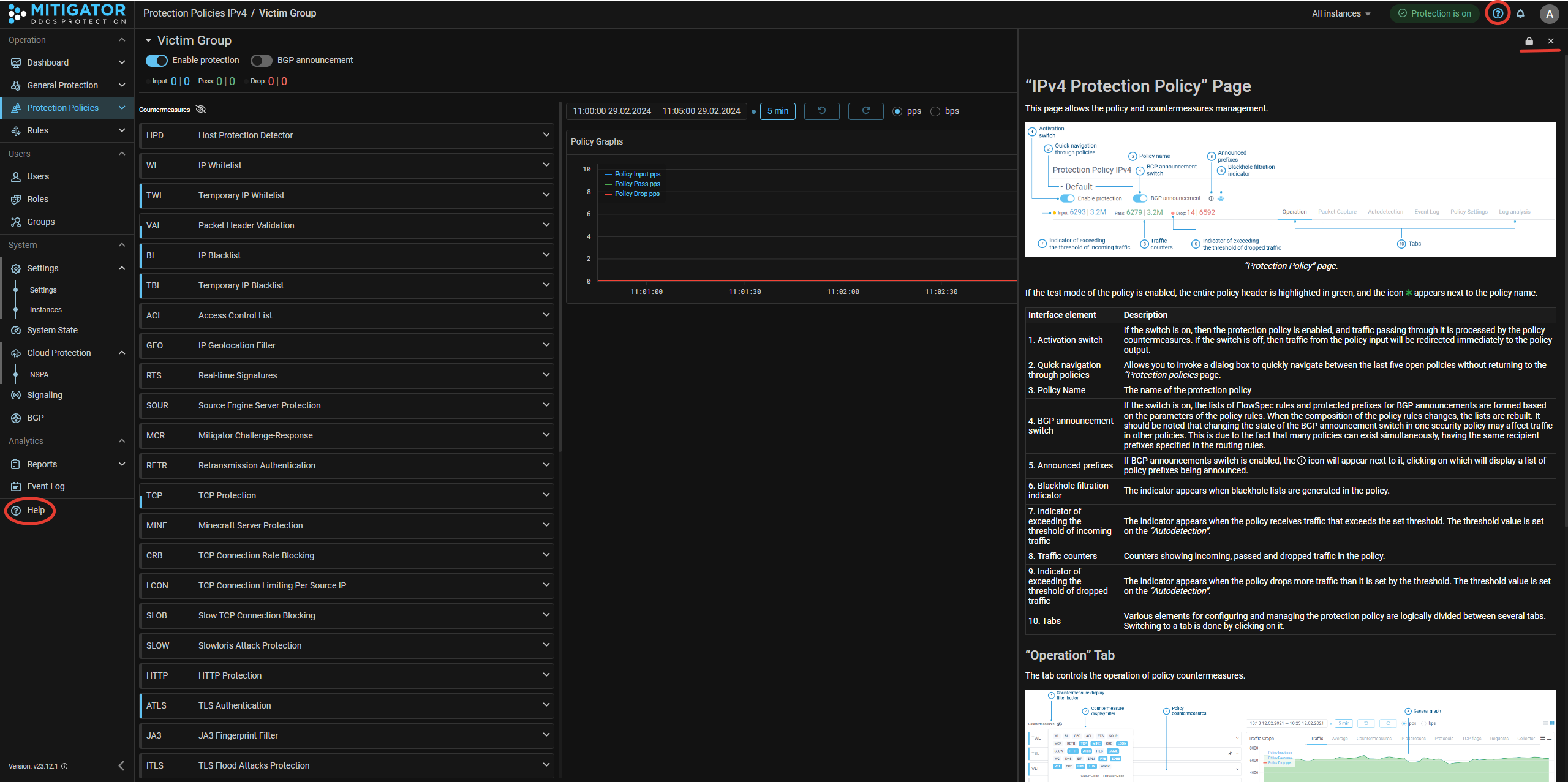Click the help question mark icon in top bar

point(1498,13)
